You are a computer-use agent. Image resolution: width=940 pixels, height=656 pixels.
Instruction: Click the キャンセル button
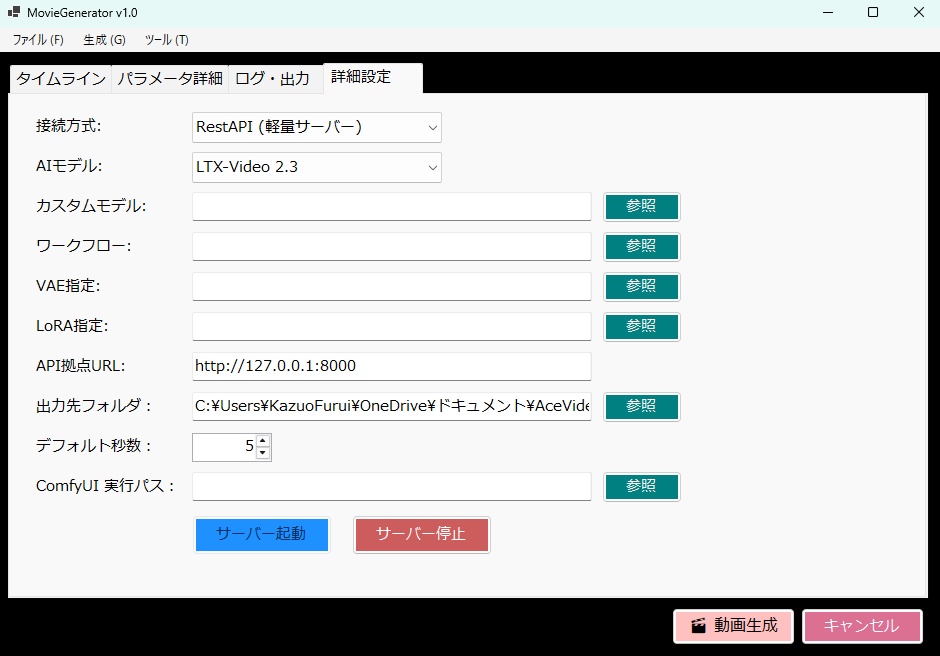(x=862, y=626)
